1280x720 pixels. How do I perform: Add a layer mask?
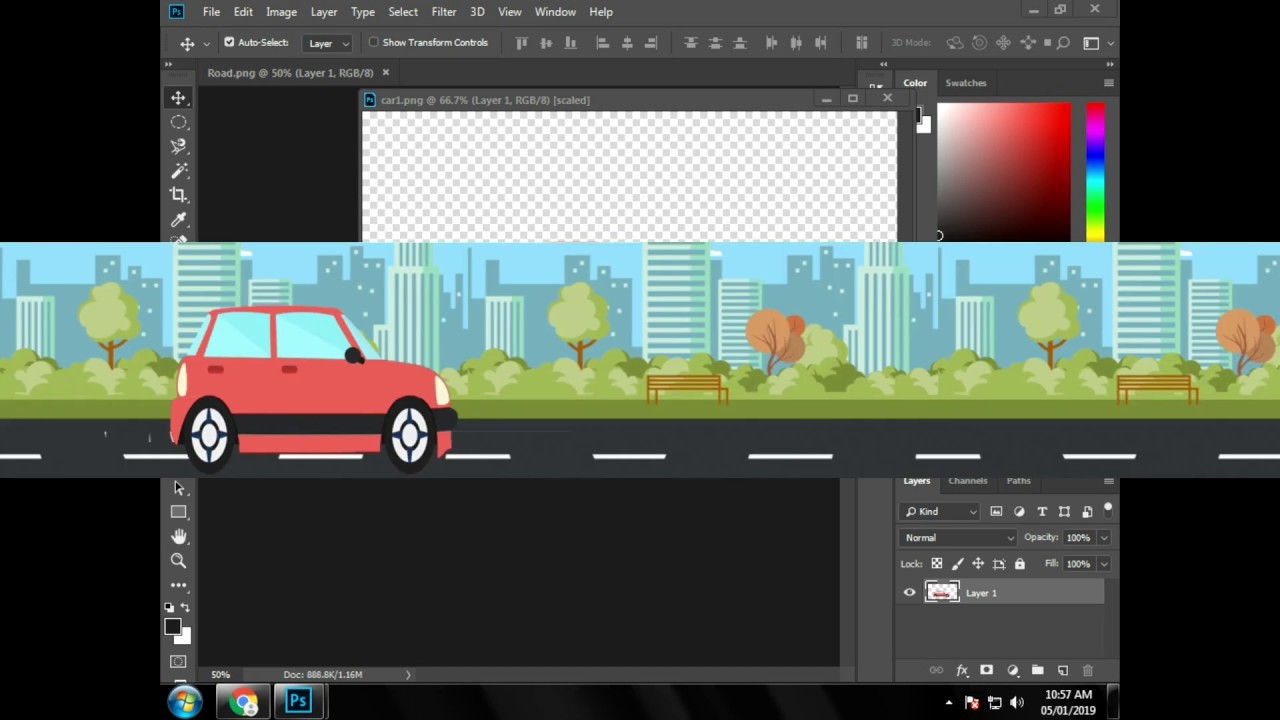(x=987, y=670)
